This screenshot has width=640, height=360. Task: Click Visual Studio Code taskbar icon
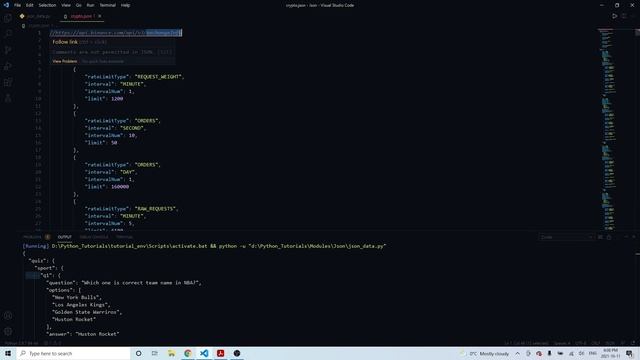[204, 353]
